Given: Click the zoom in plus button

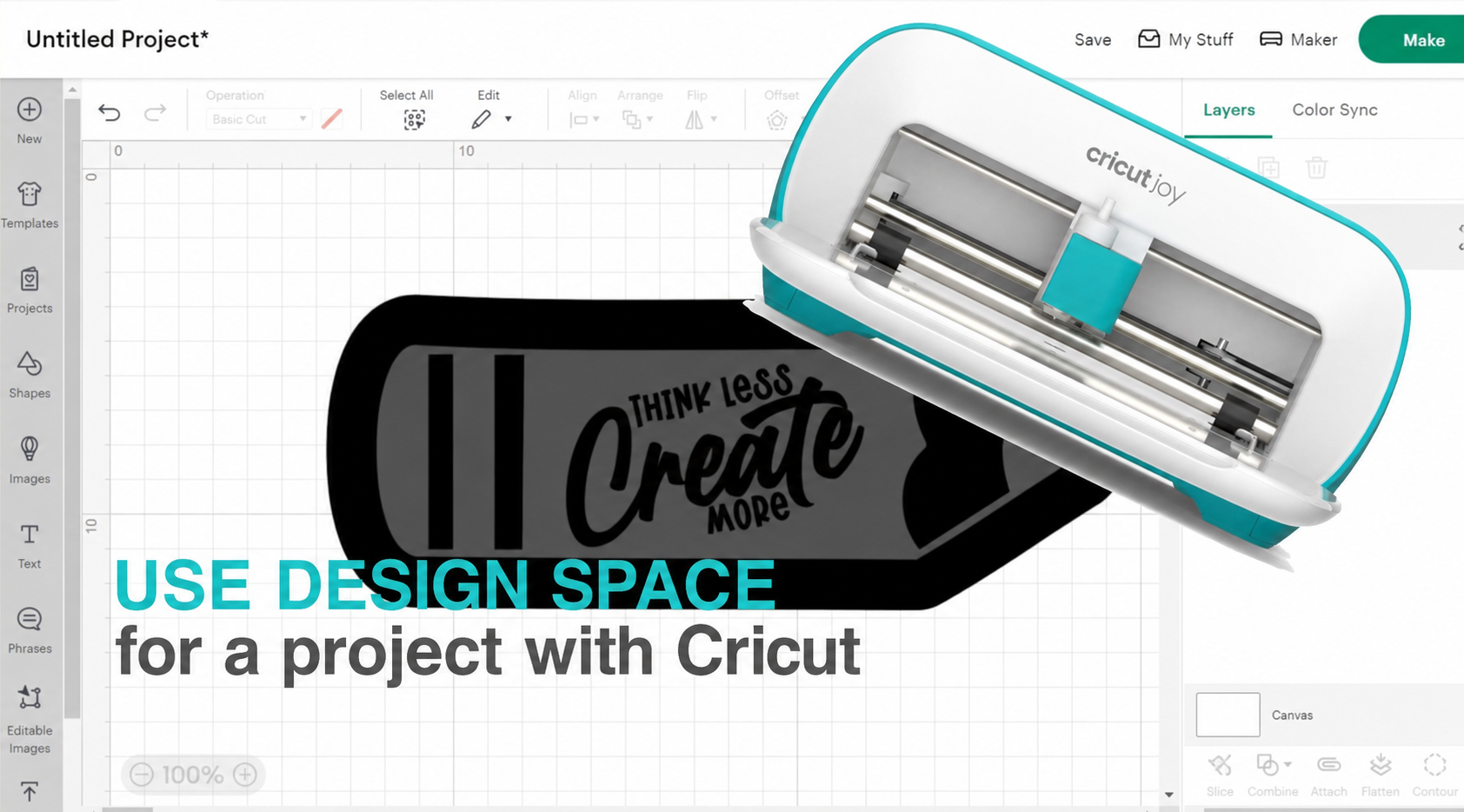Looking at the screenshot, I should 245,775.
